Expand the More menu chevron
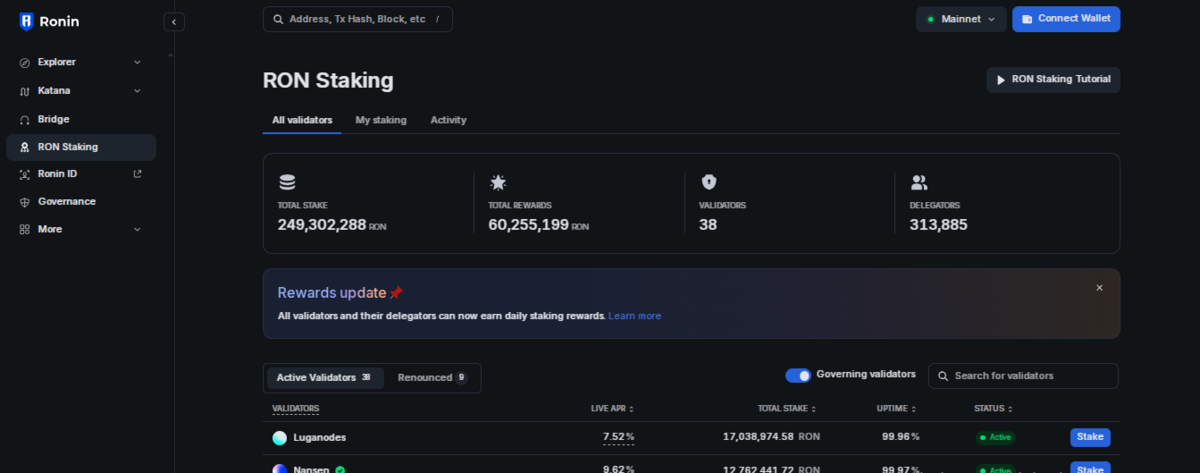Screen dimensions: 1200x473 137,229
